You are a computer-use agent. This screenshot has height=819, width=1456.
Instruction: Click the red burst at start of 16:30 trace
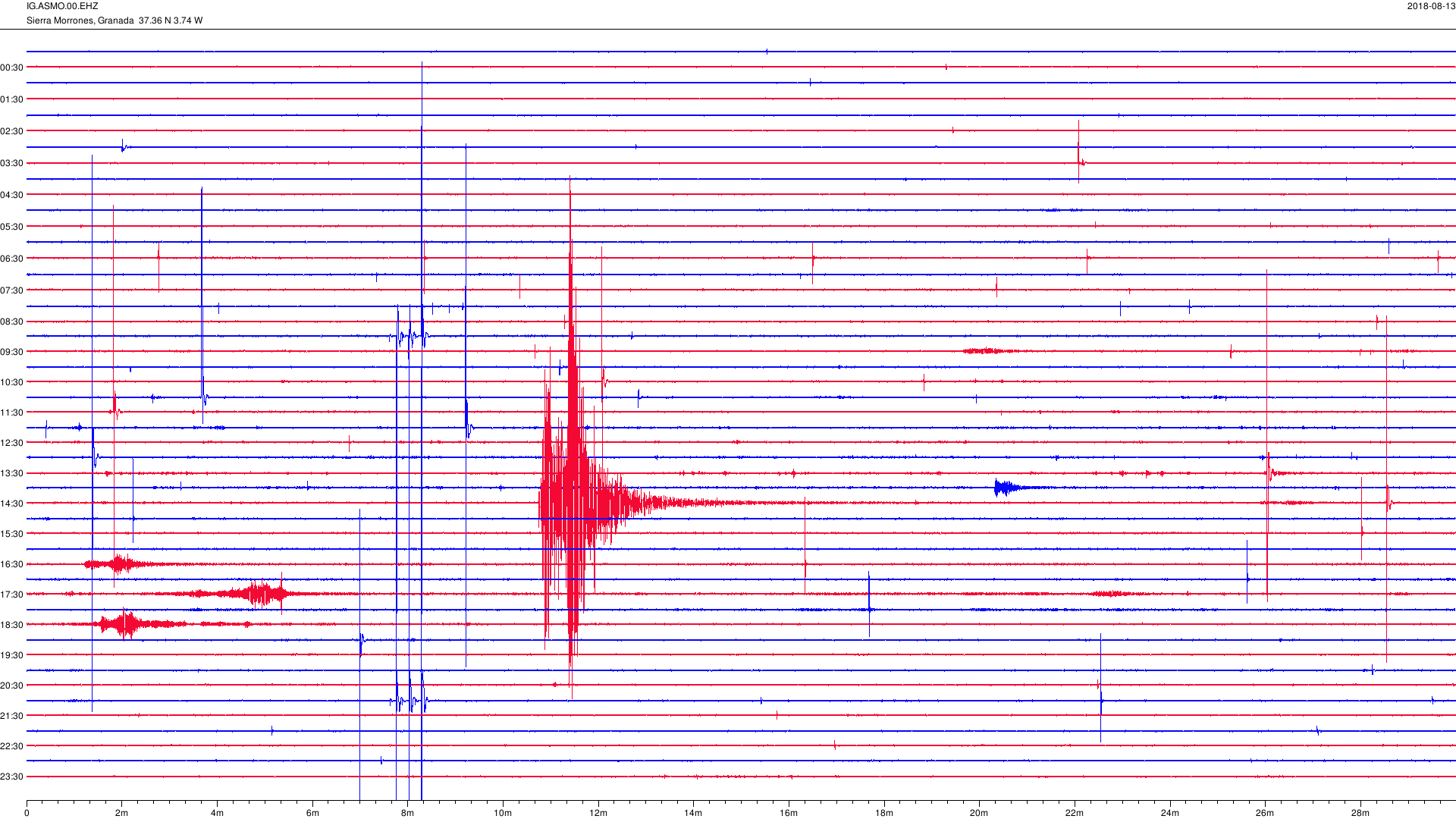[118, 564]
